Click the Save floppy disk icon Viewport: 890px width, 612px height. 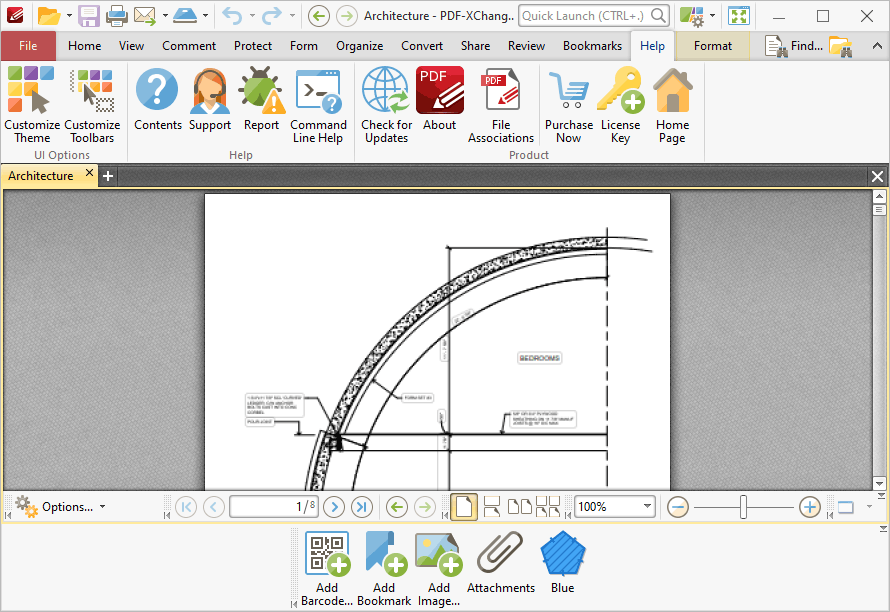(89, 16)
